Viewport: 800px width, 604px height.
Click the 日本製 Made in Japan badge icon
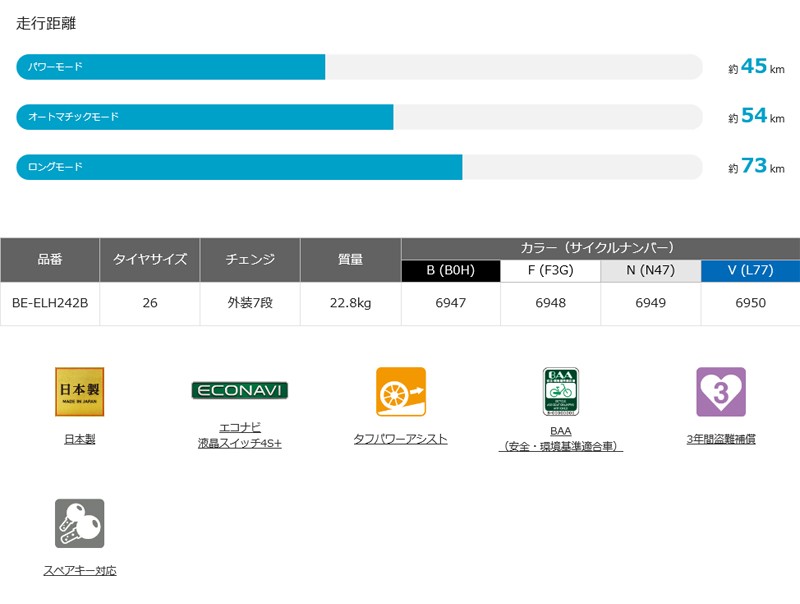click(x=79, y=391)
